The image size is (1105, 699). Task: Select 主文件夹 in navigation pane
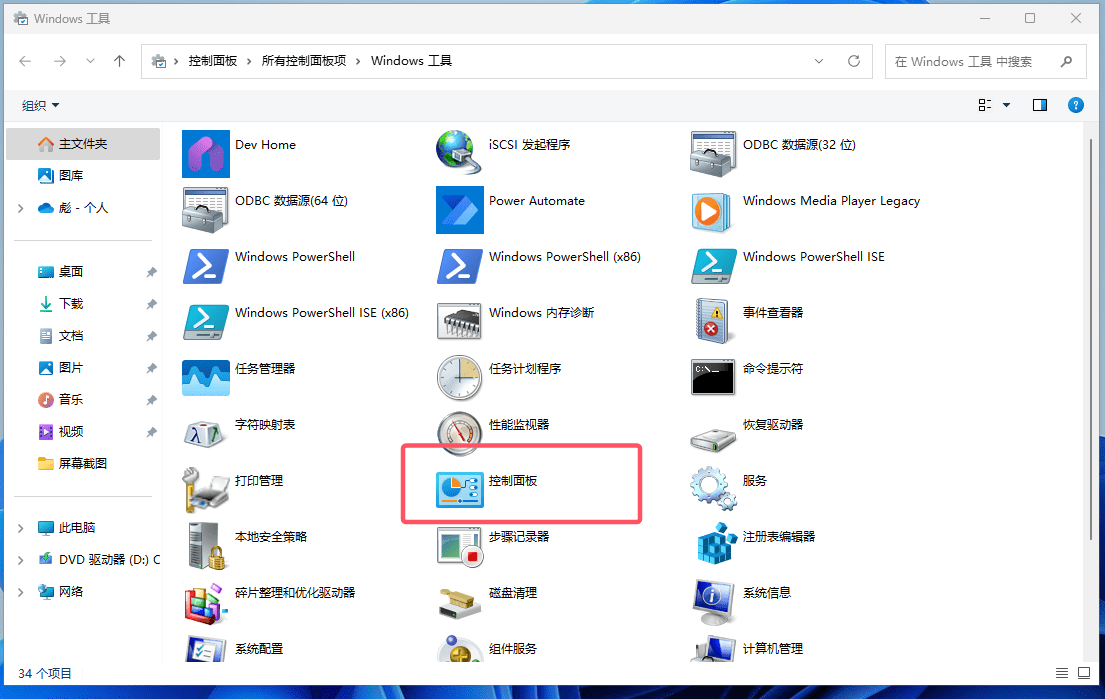tap(83, 144)
